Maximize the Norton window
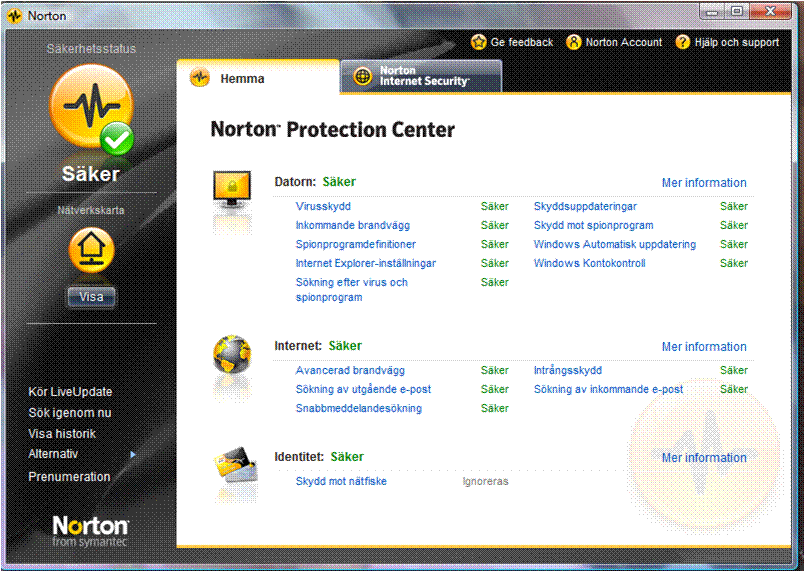This screenshot has height=572, width=805. (x=737, y=12)
